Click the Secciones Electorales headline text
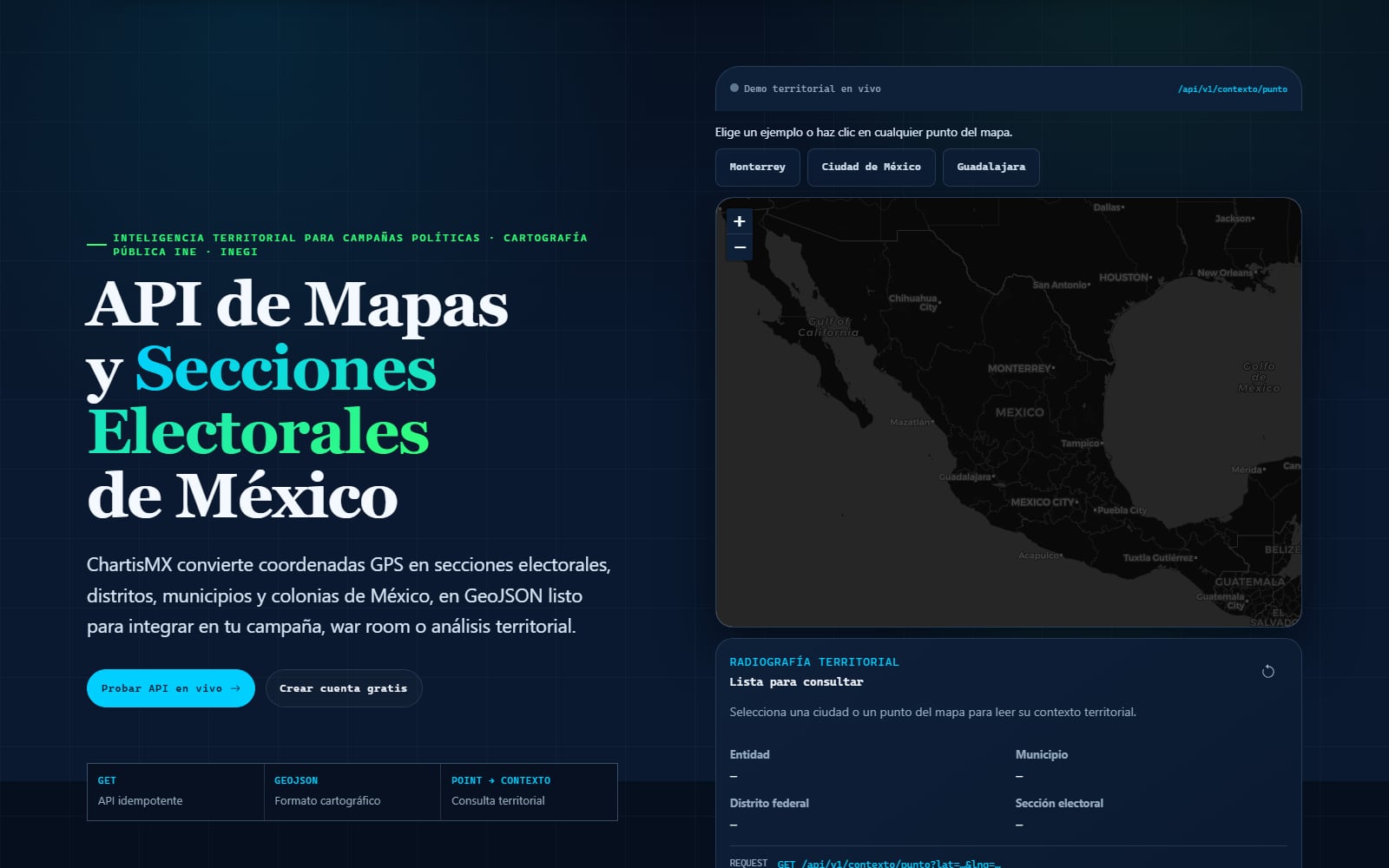The height and width of the screenshot is (868, 1389). pyautogui.click(x=261, y=400)
